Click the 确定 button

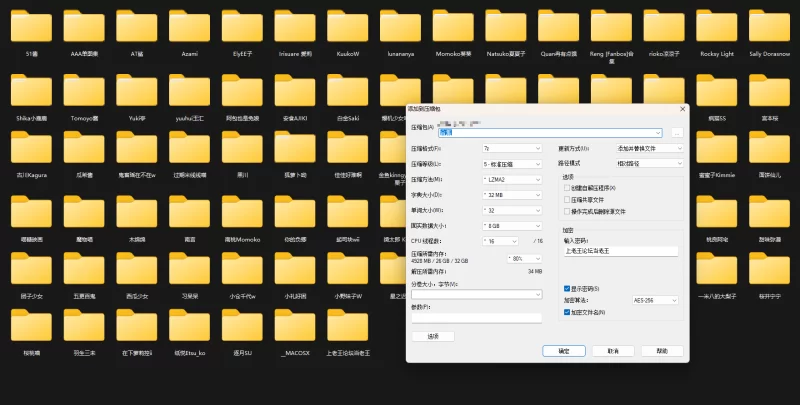tap(563, 351)
